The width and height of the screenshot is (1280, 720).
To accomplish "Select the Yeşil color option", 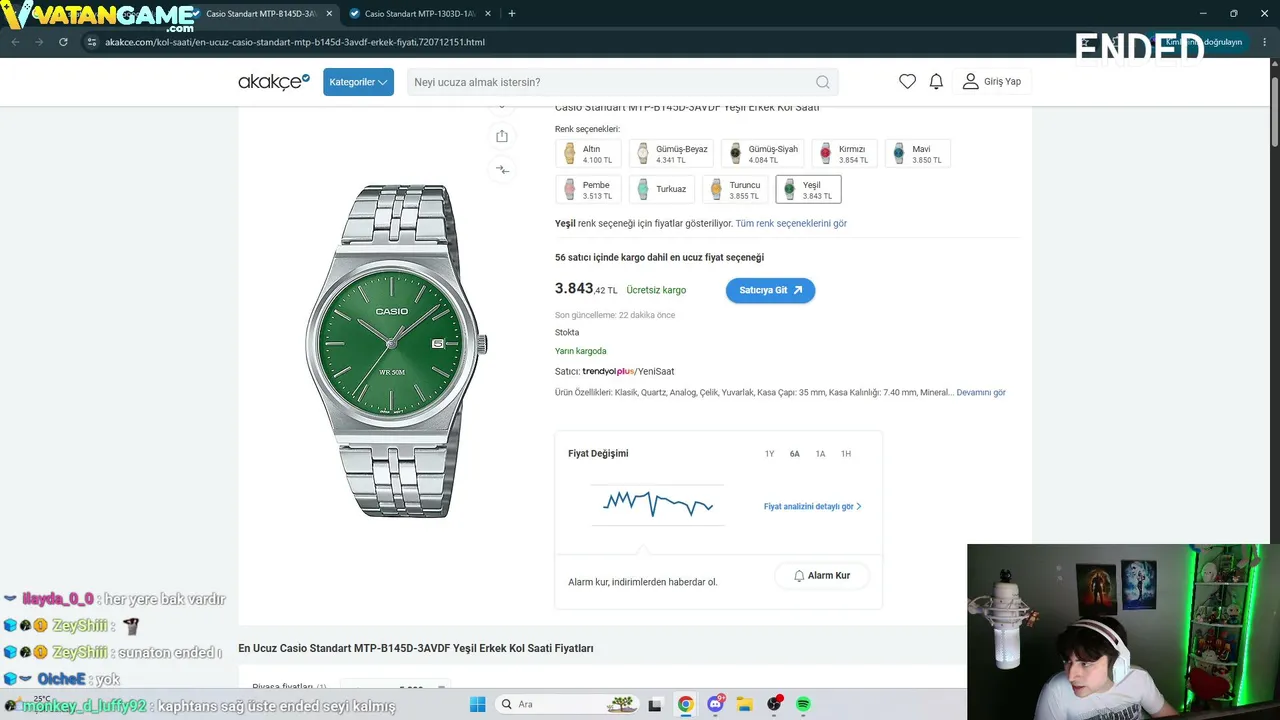I will click(x=808, y=189).
